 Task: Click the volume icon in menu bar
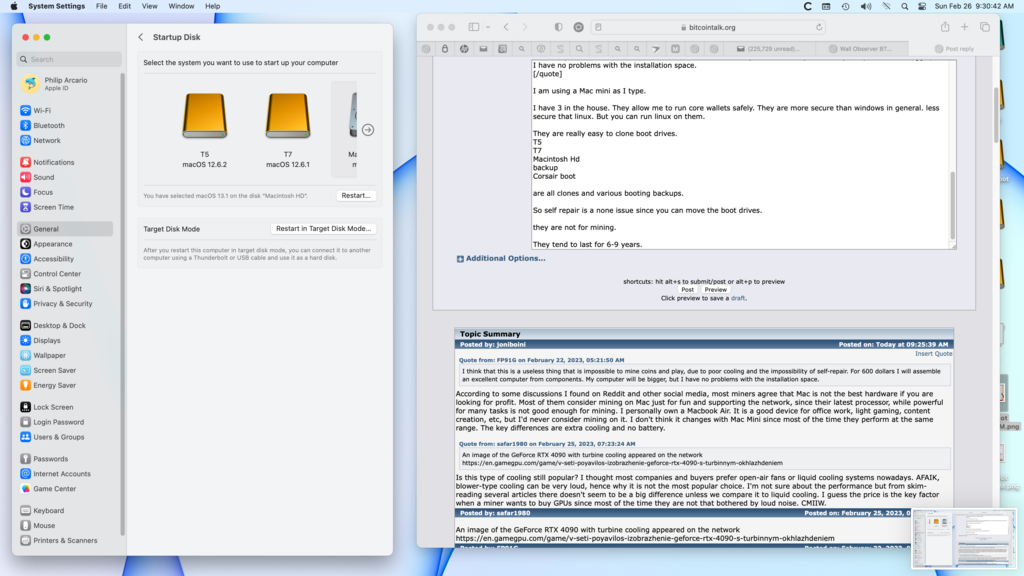pos(865,6)
